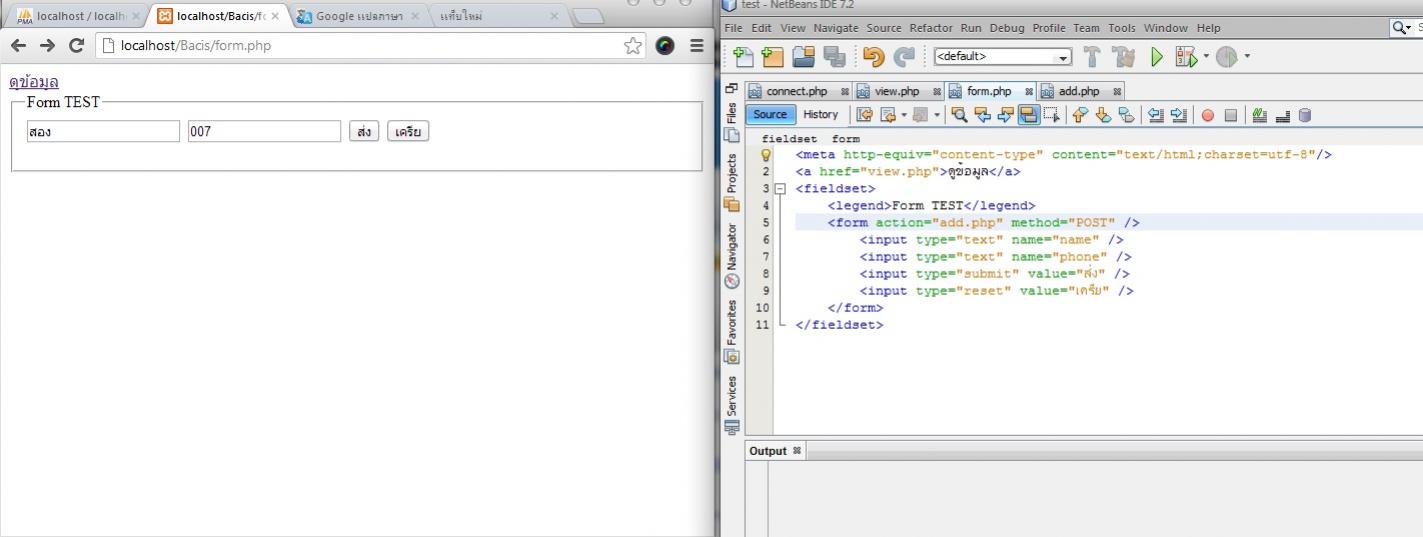
Task: Click New Project icon in NetBeans toolbar
Action: (773, 57)
